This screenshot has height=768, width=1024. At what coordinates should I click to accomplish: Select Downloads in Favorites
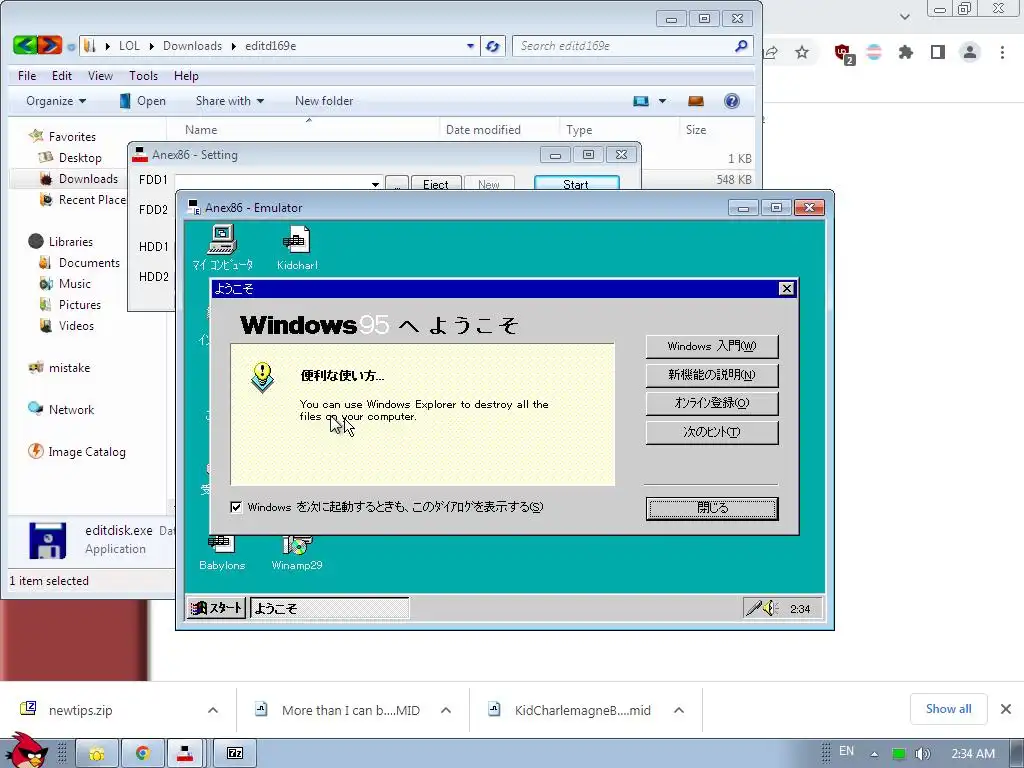88,179
